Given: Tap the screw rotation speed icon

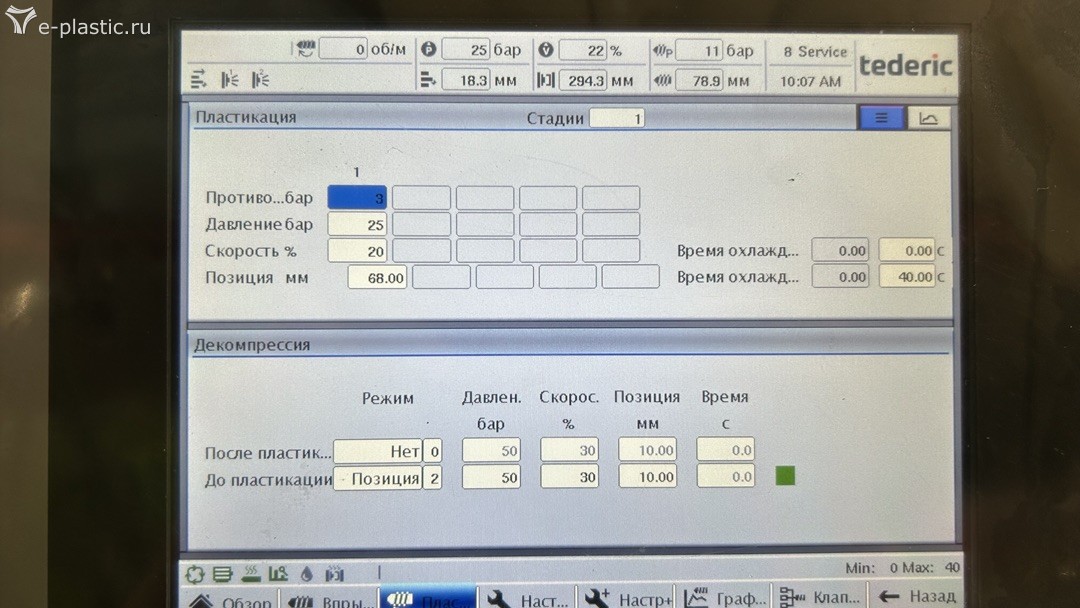Looking at the screenshot, I should pos(304,49).
